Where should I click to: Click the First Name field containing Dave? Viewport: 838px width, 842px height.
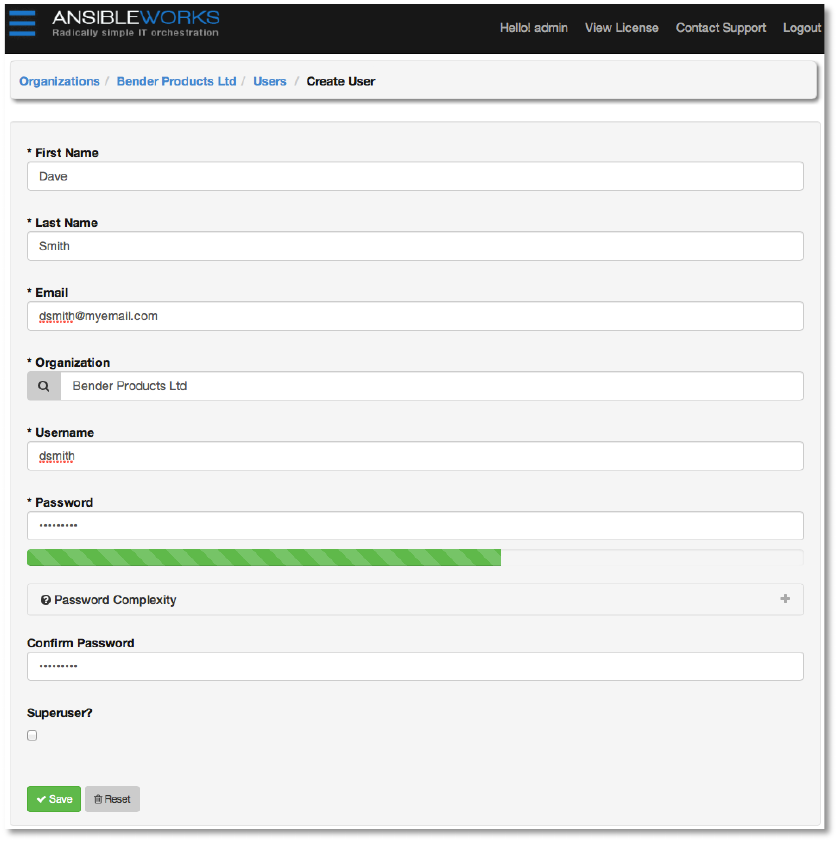pos(415,176)
